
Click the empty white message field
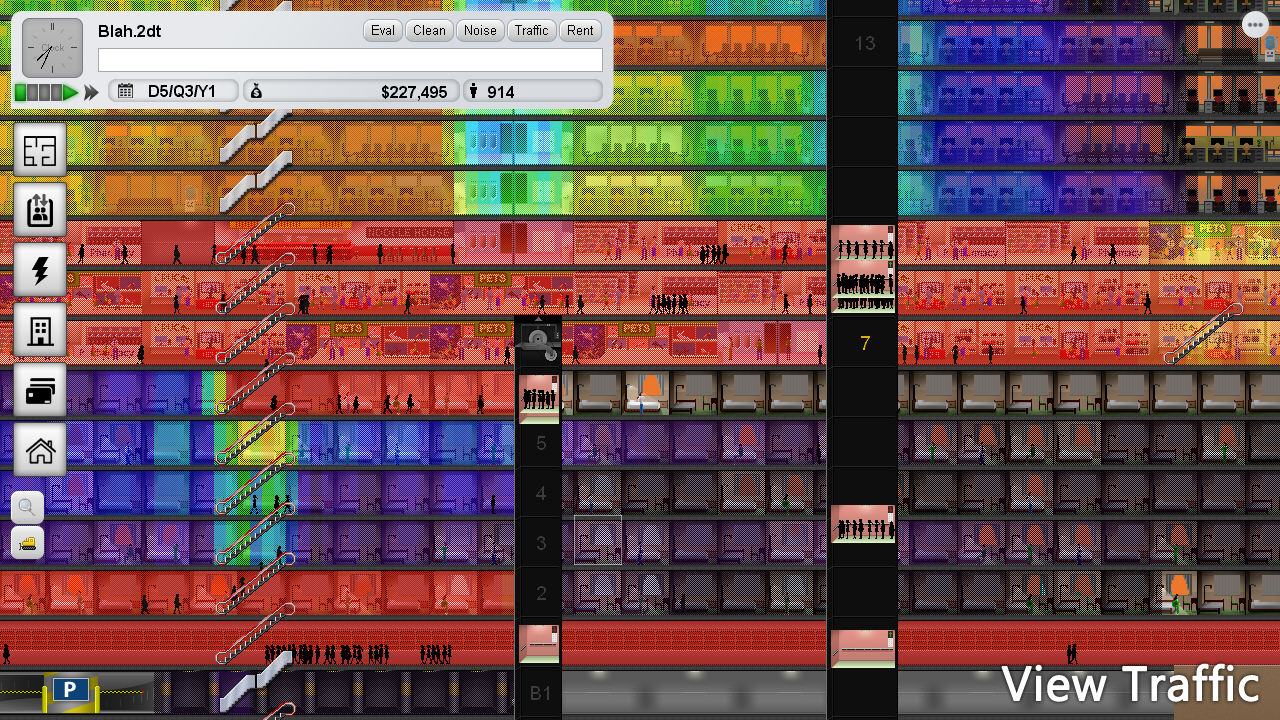coord(350,60)
